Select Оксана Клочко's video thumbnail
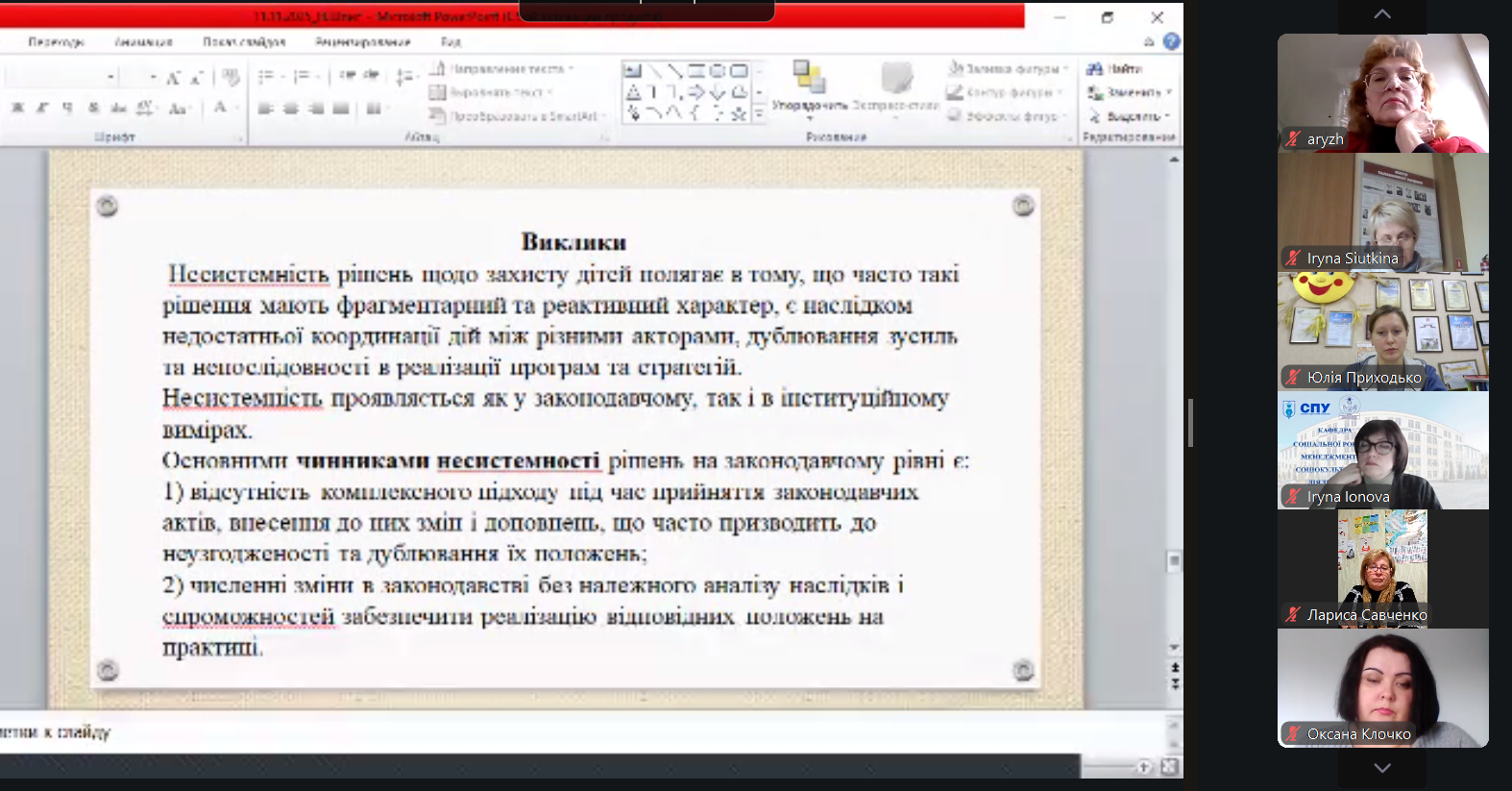The height and width of the screenshot is (791, 1512). 1382,688
